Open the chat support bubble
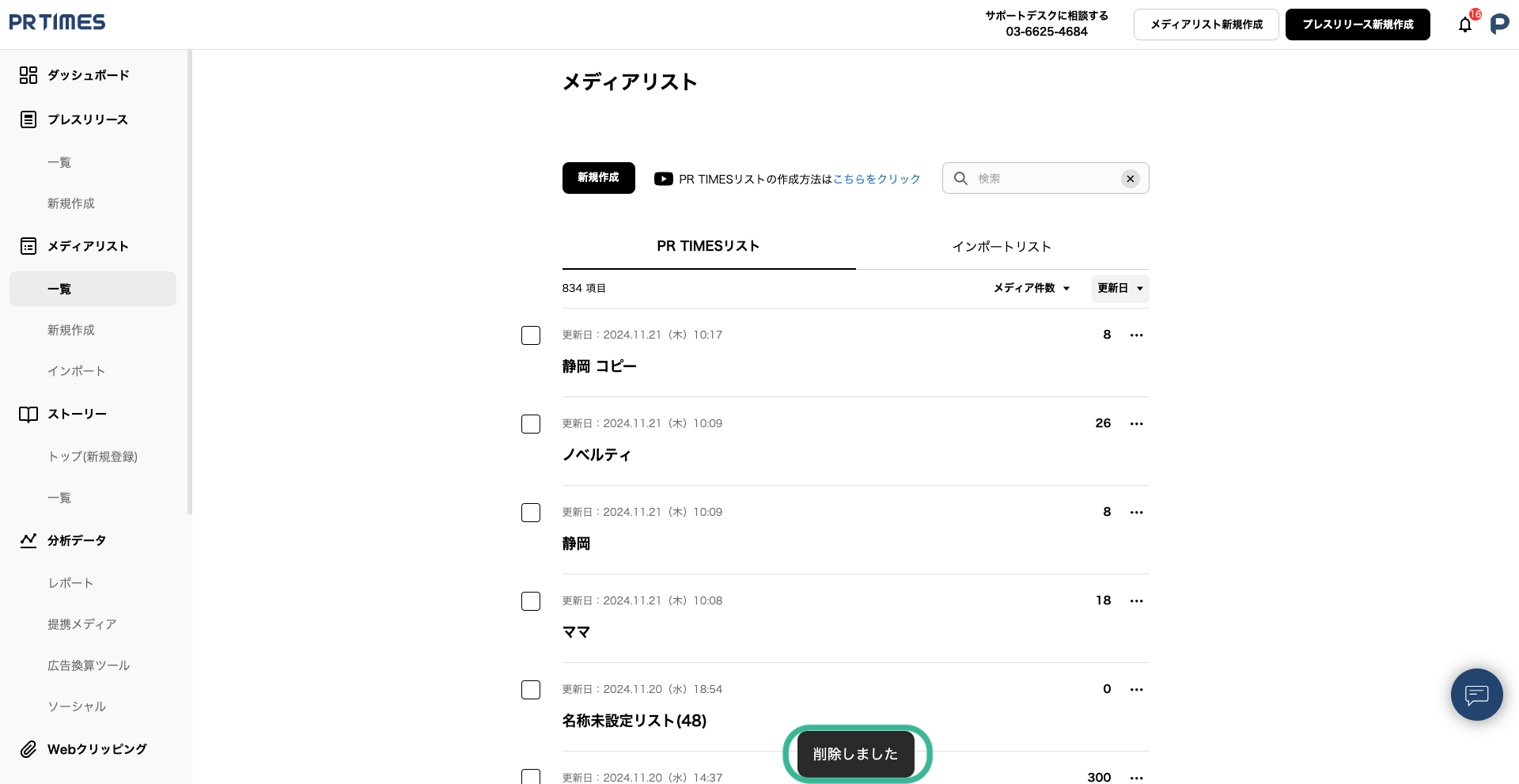This screenshot has height=784, width=1519. pyautogui.click(x=1476, y=695)
